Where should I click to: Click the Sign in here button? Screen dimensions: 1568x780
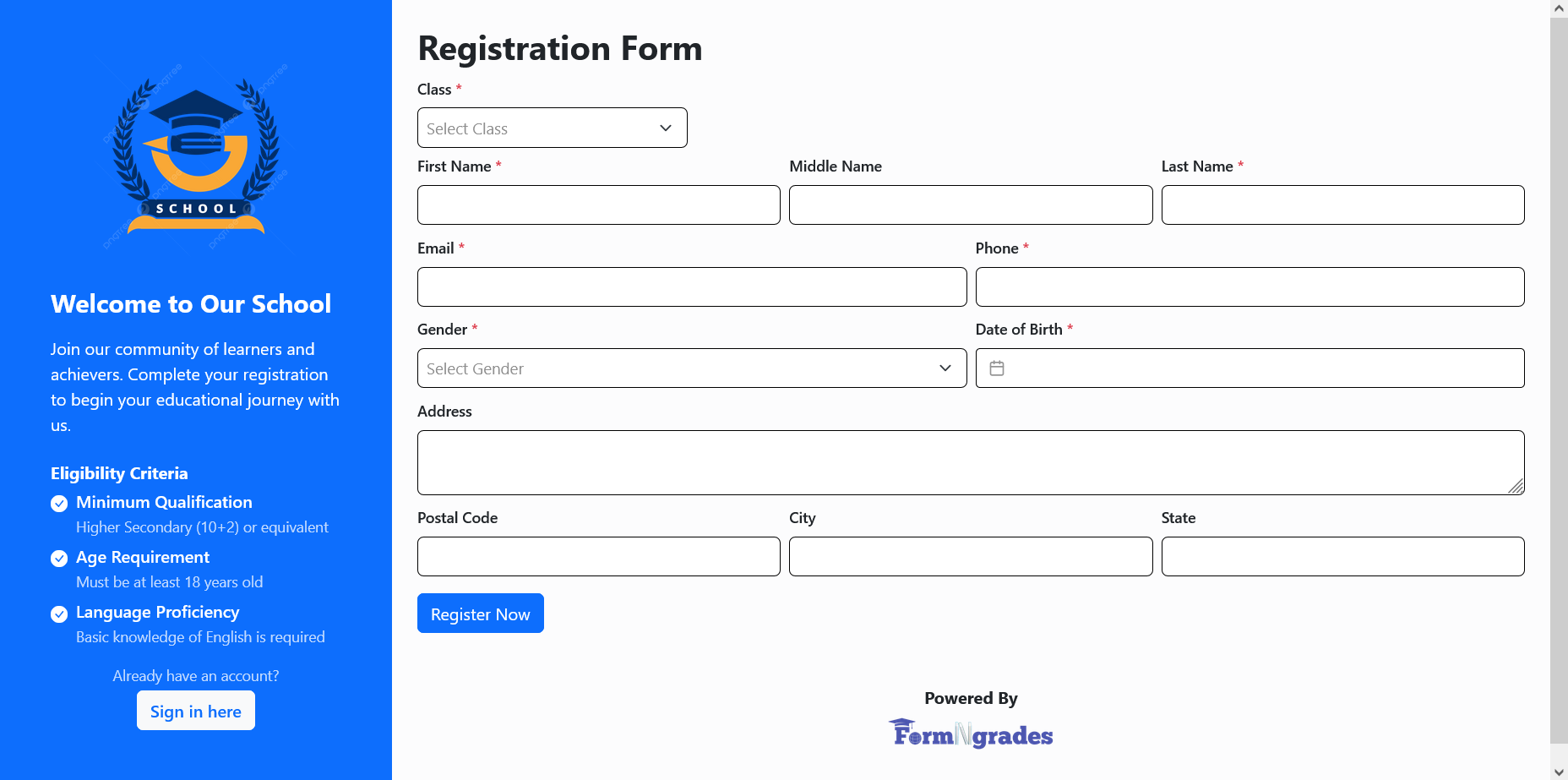[x=195, y=711]
